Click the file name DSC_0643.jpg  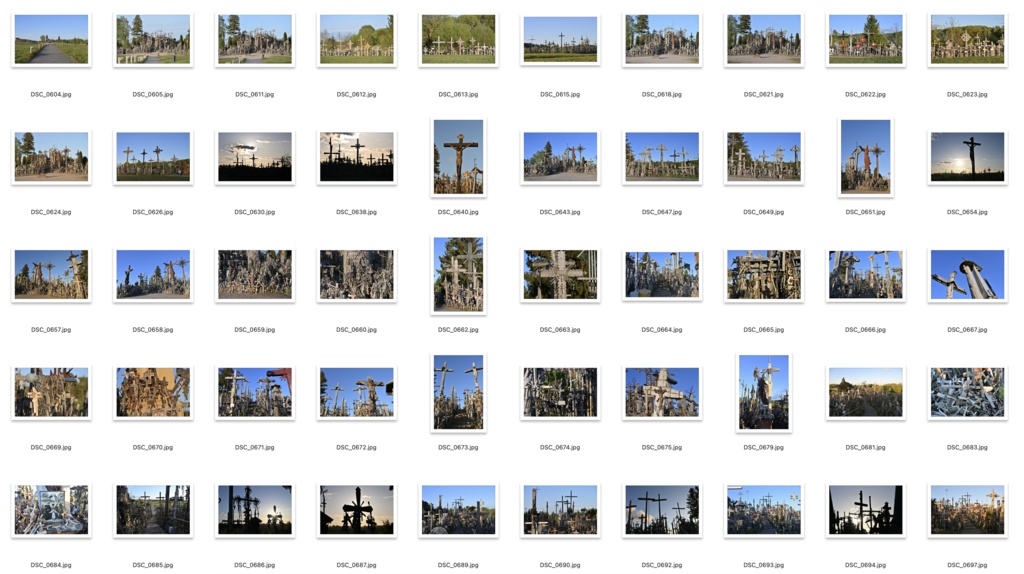(x=560, y=212)
